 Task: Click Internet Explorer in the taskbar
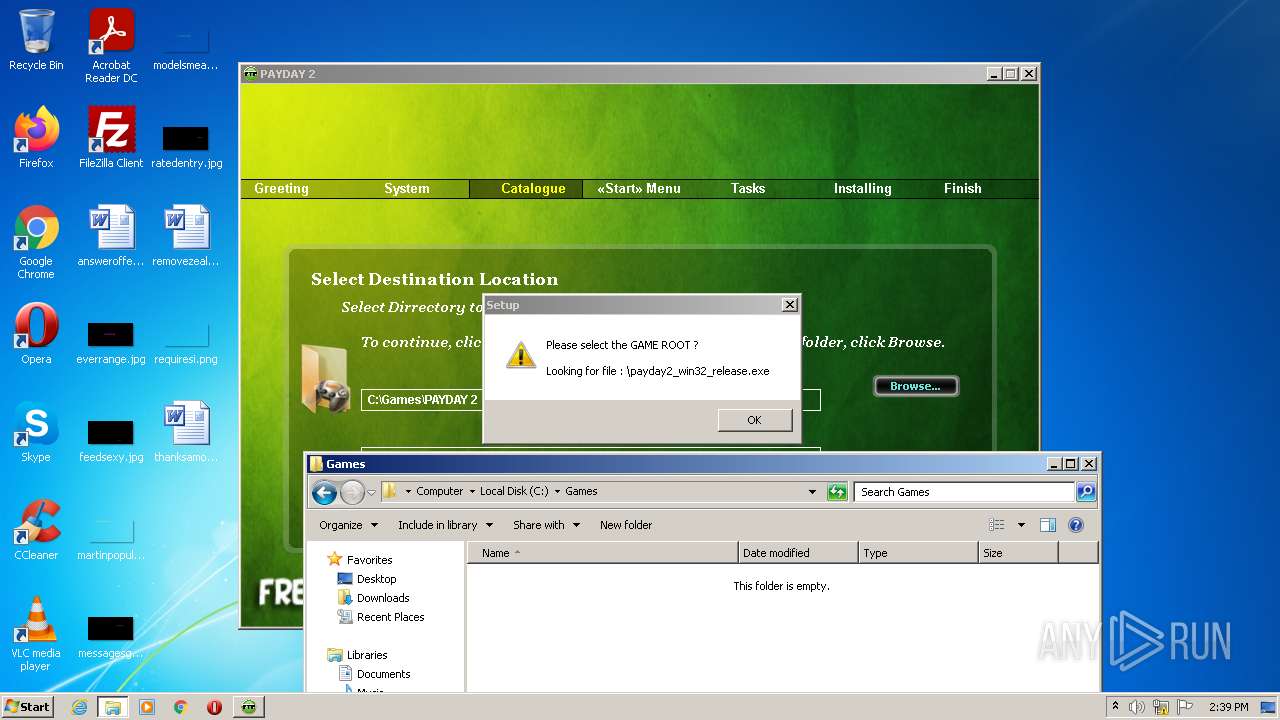click(x=79, y=707)
